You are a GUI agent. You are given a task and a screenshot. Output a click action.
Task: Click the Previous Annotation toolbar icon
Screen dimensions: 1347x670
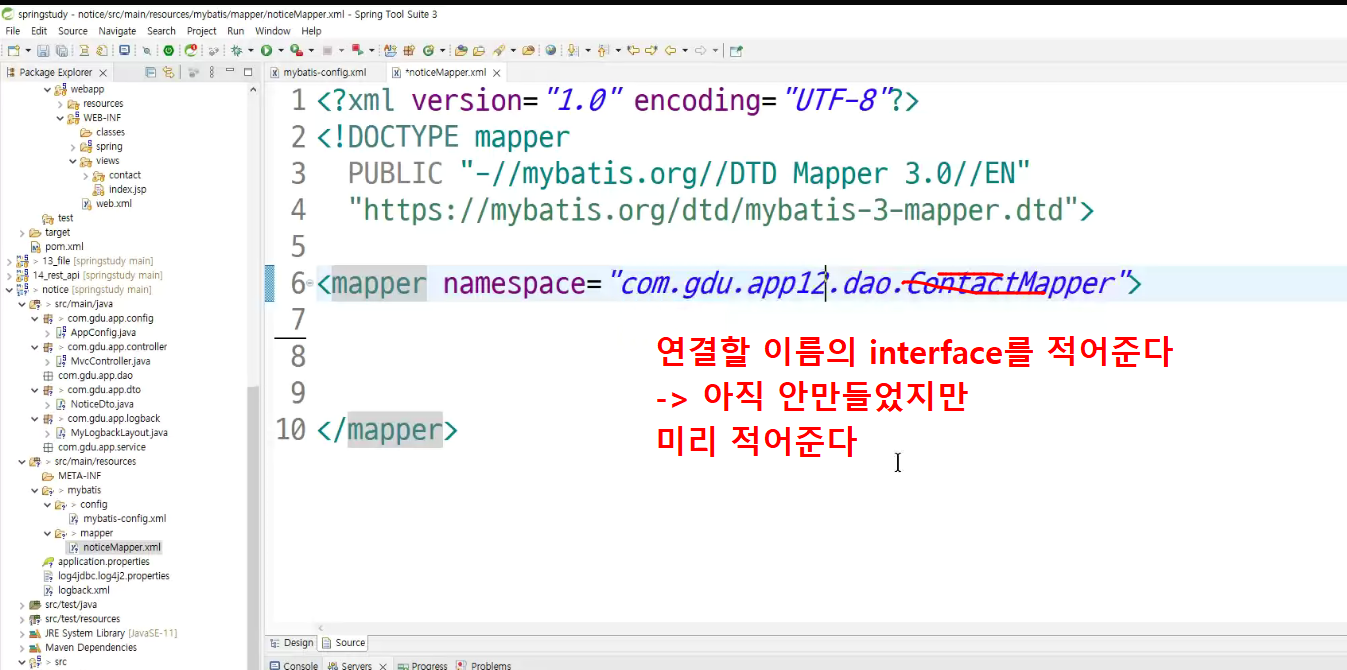point(601,50)
